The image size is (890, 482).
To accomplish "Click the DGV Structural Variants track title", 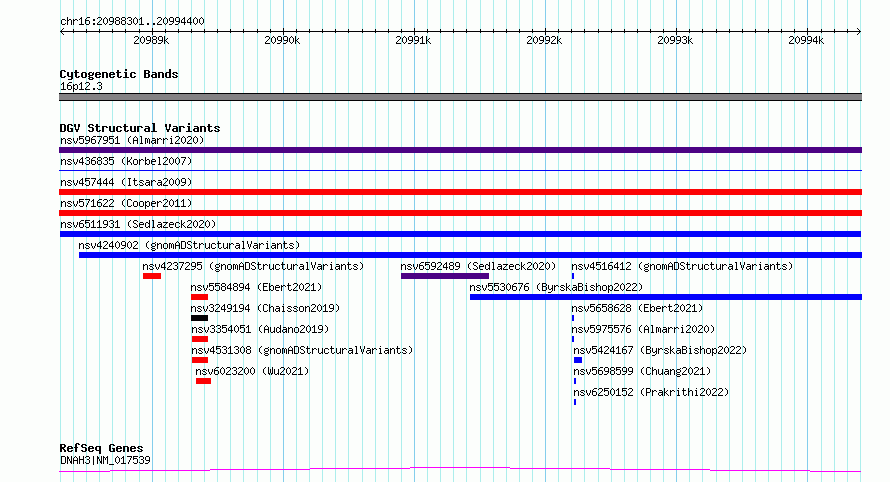I will click(140, 128).
